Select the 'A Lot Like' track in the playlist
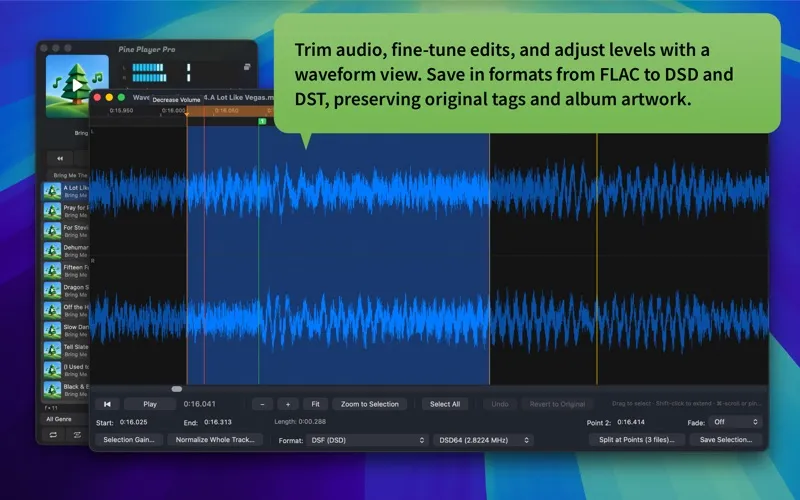The width and height of the screenshot is (800, 500). [65, 191]
